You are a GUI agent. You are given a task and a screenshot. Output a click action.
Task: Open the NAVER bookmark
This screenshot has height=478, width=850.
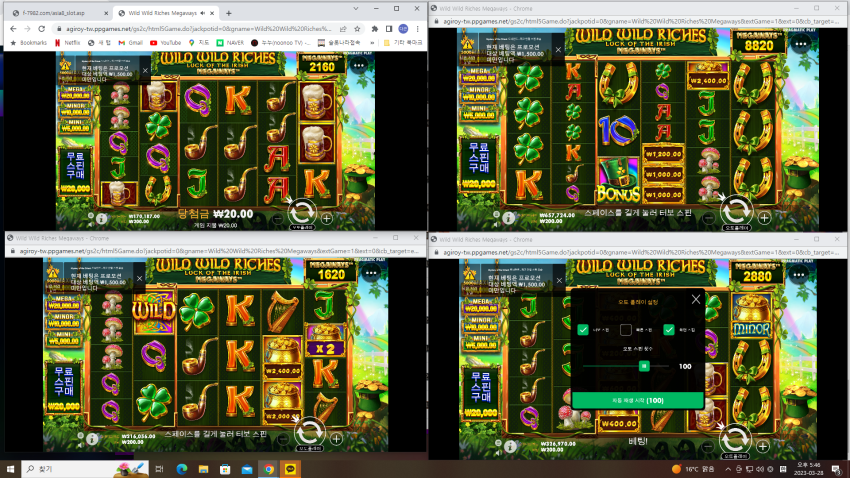coord(230,43)
